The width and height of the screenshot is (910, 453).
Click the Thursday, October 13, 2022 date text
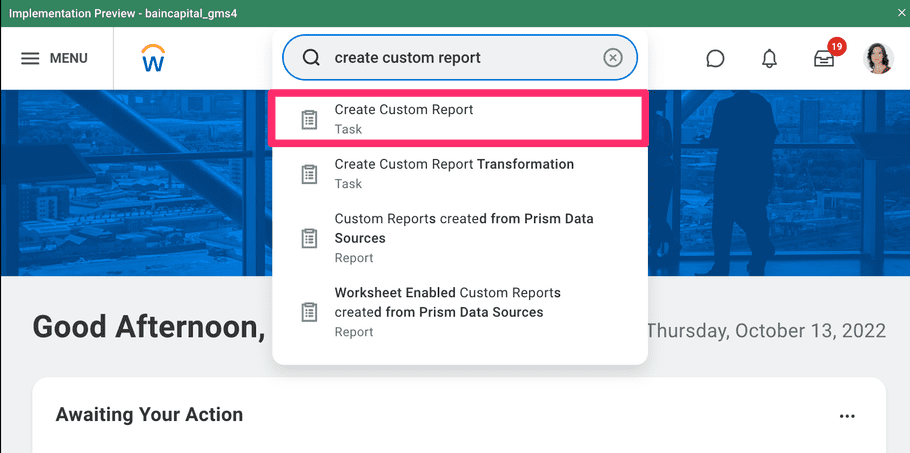pos(766,331)
